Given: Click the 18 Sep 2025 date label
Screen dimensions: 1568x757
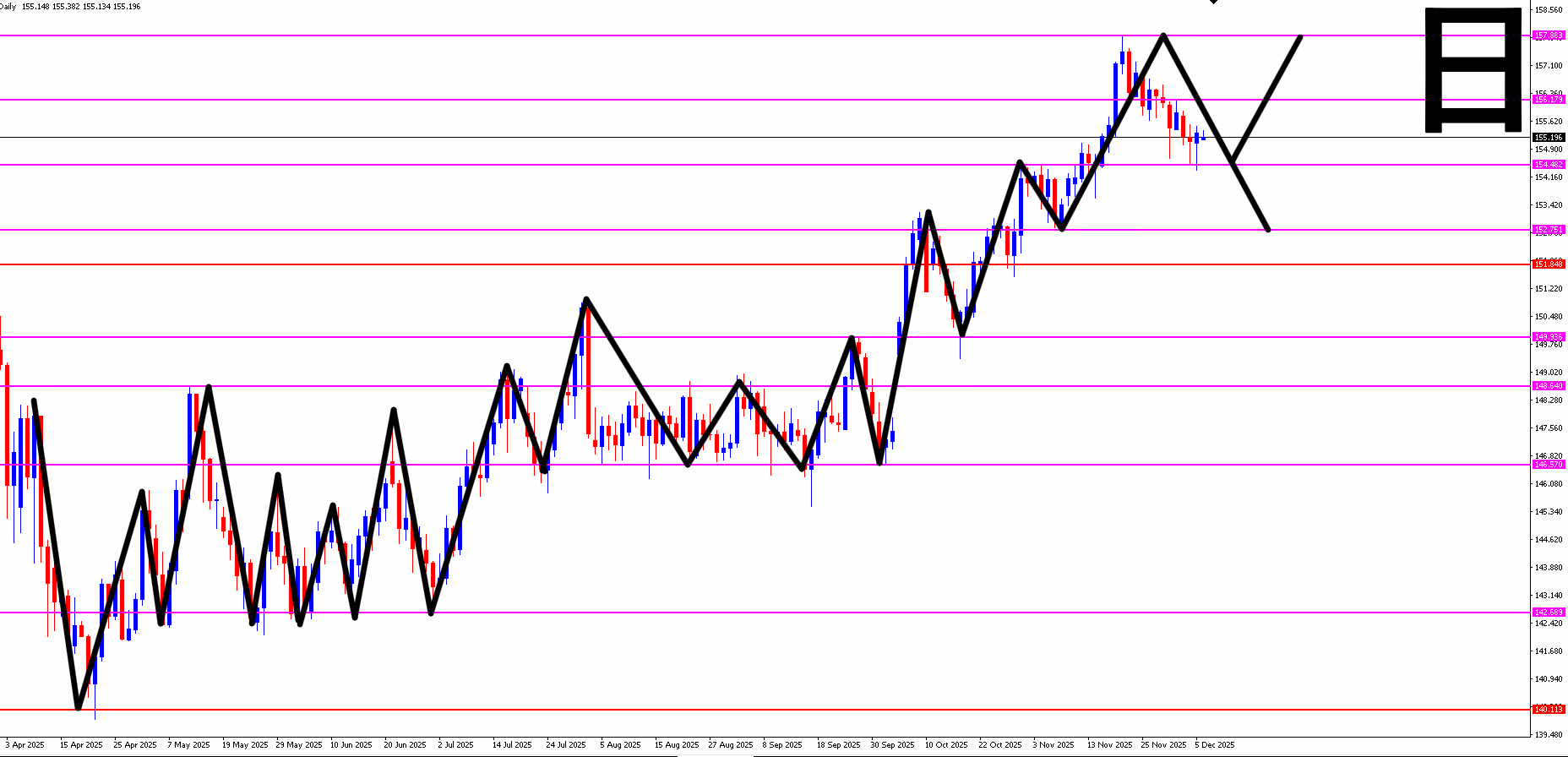Looking at the screenshot, I should pos(838,745).
